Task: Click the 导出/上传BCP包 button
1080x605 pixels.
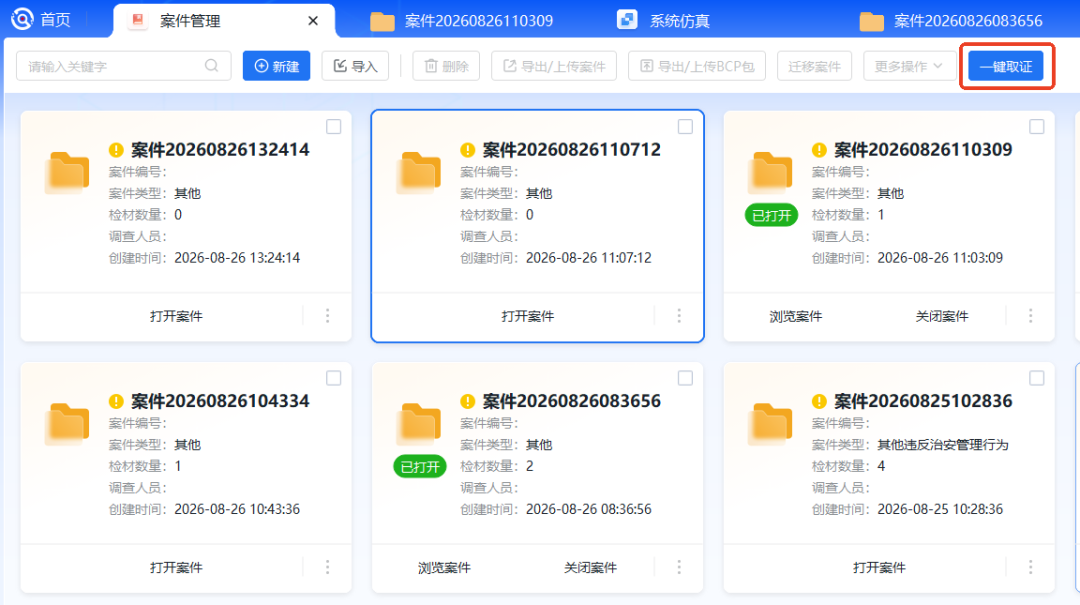Action: coord(697,66)
